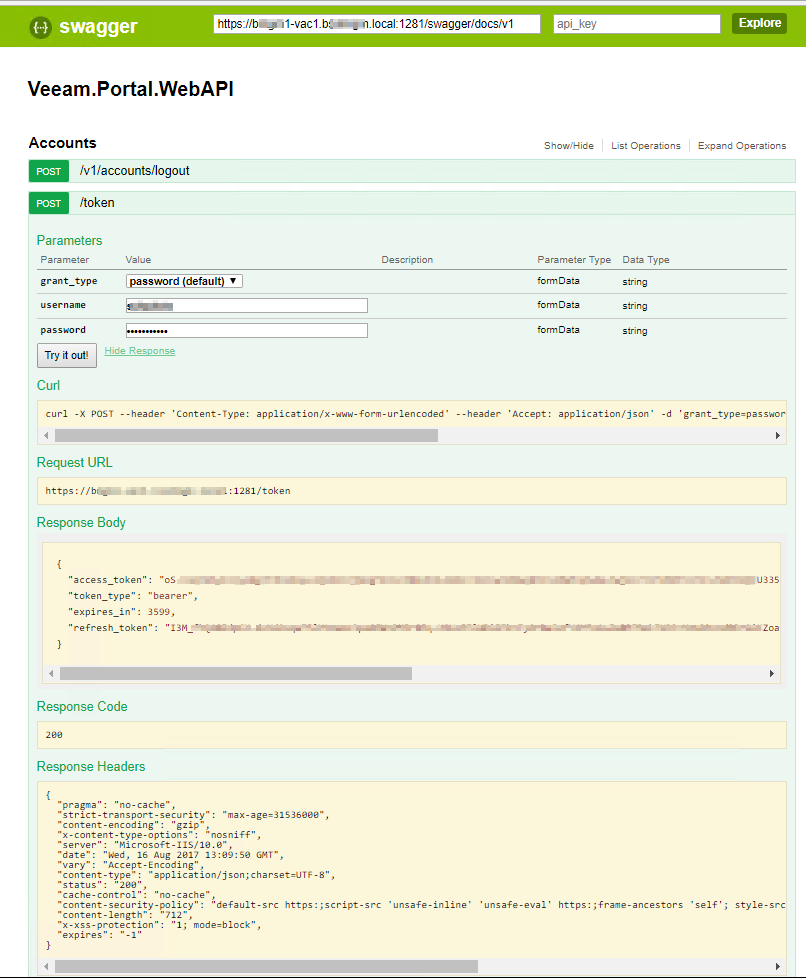The image size is (806, 978).
Task: Click the Curl heading
Action: (48, 385)
